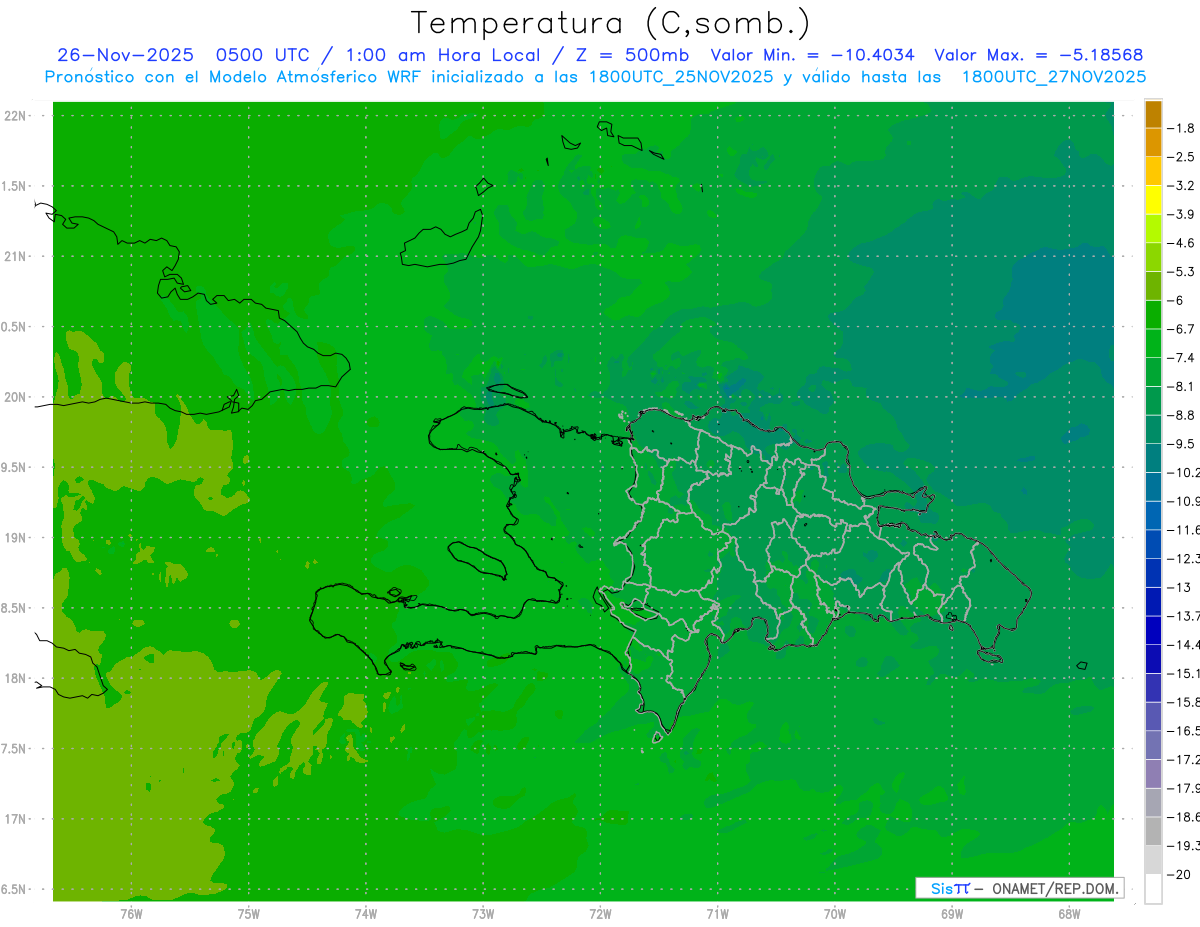Screen dimensions: 1200x927
Task: Click the "-6.7" colorbar label
Action: 1181,328
